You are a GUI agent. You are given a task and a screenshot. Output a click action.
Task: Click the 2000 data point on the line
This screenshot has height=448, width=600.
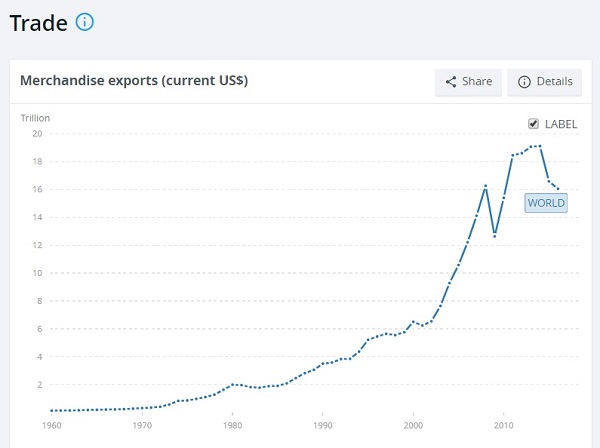413,322
